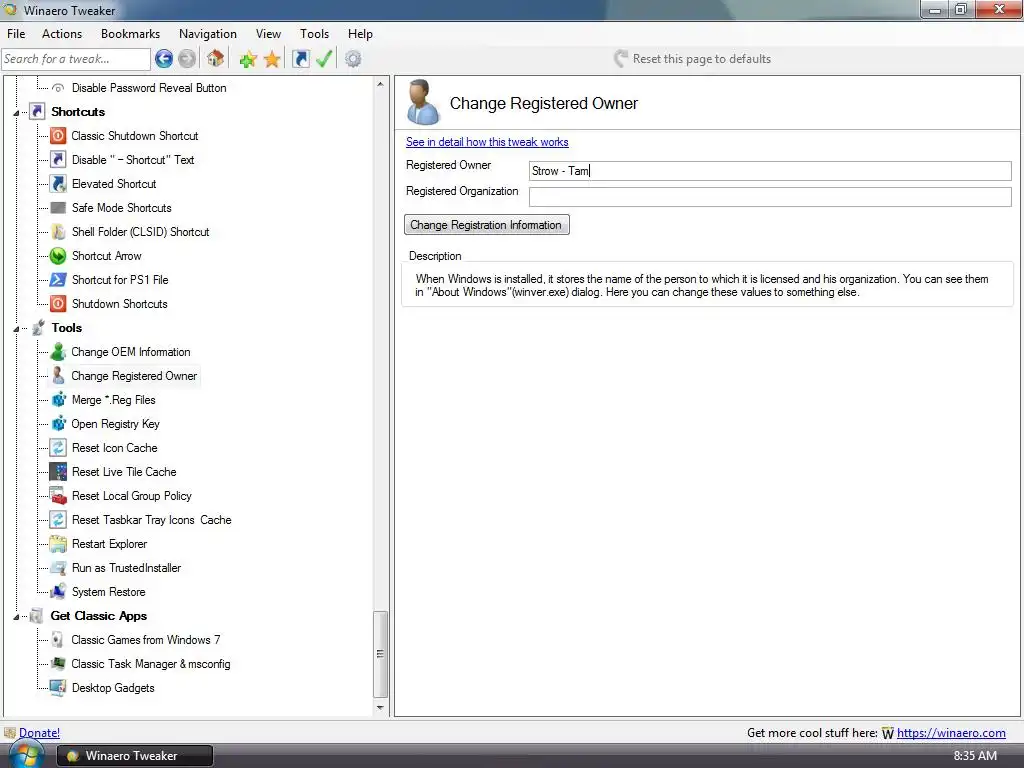Click the Desktop Gadgets icon
Image resolution: width=1024 pixels, height=768 pixels.
(x=58, y=688)
